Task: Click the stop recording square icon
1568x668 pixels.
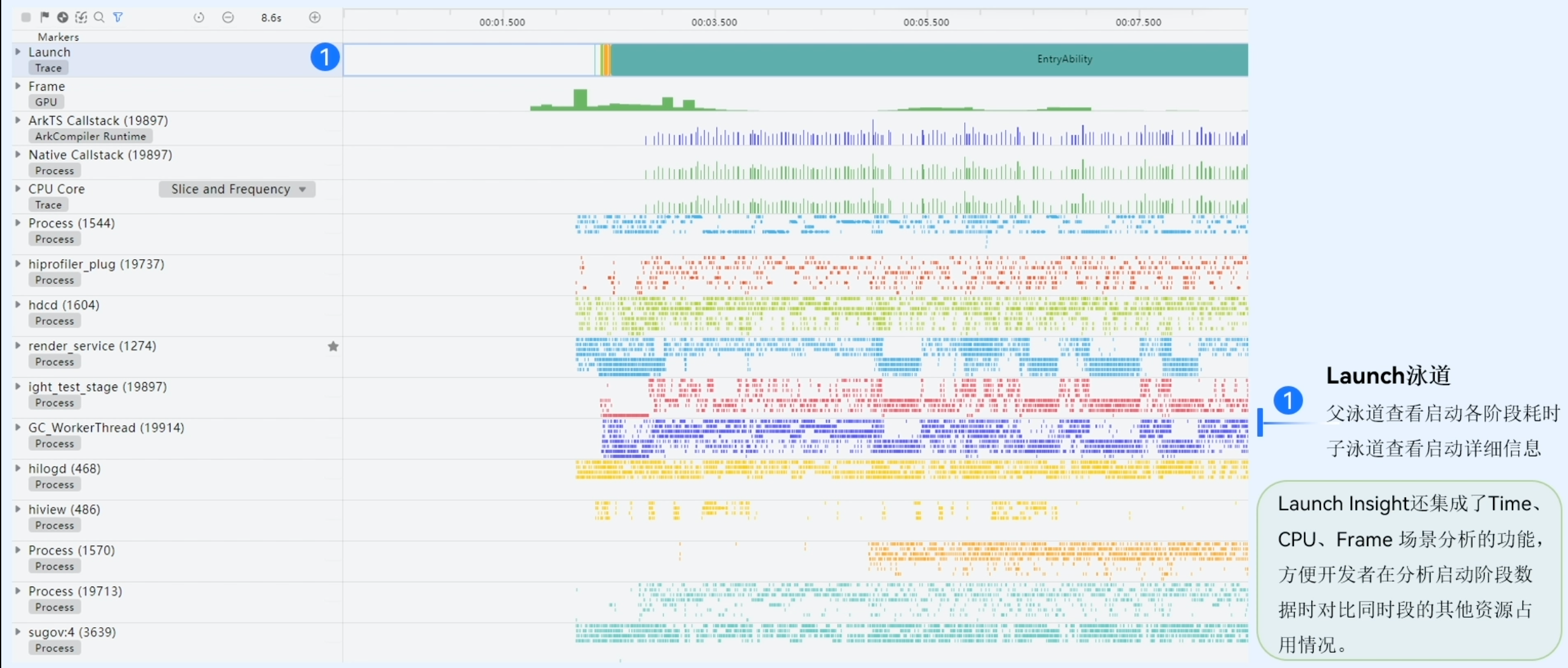Action: [26, 17]
